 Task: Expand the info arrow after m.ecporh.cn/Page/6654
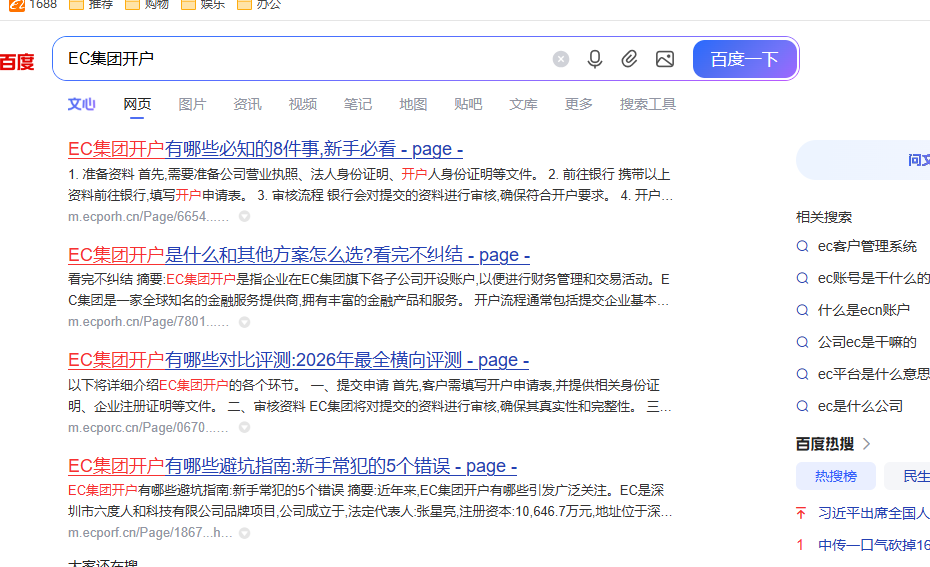tap(244, 216)
